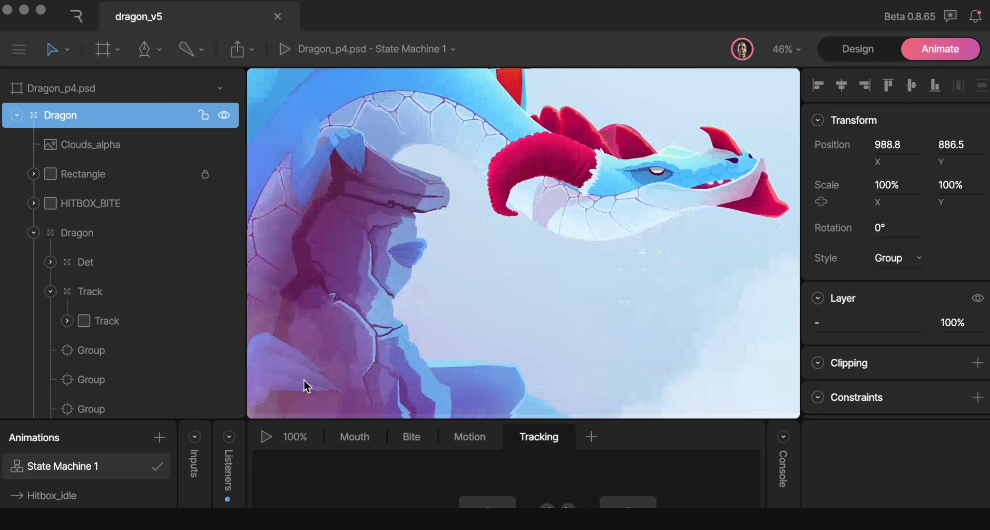Play the state machine from the top toolbar
990x530 pixels.
(285, 49)
